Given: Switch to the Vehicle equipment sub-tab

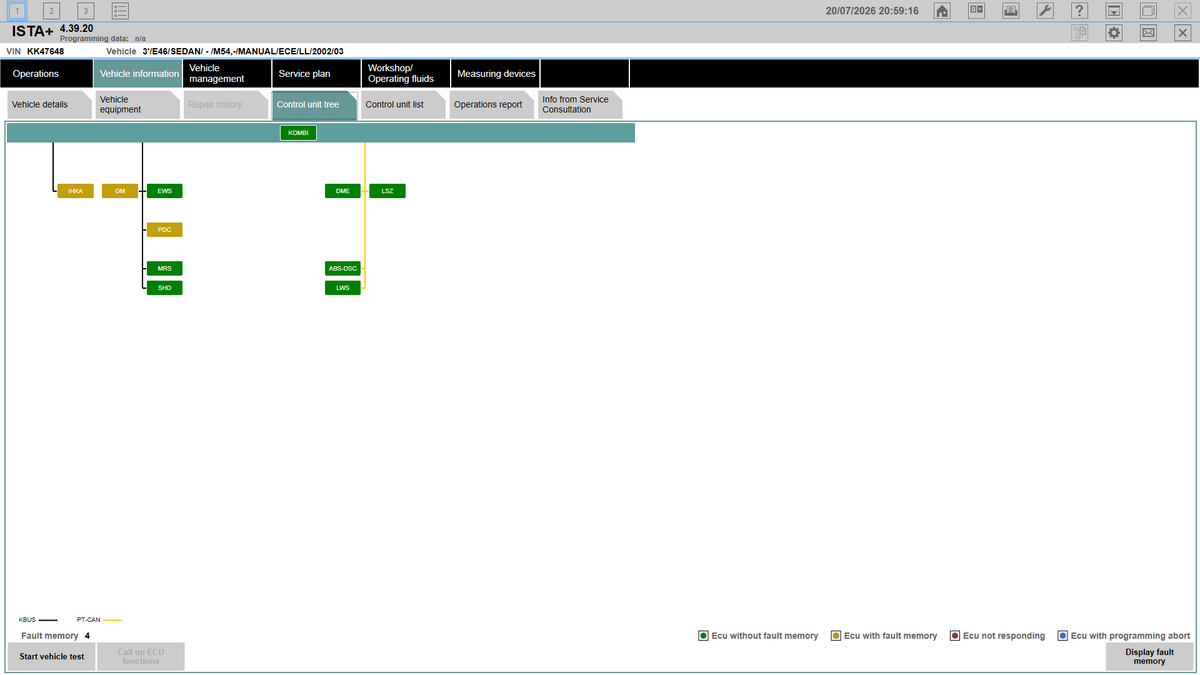Looking at the screenshot, I should [x=137, y=105].
